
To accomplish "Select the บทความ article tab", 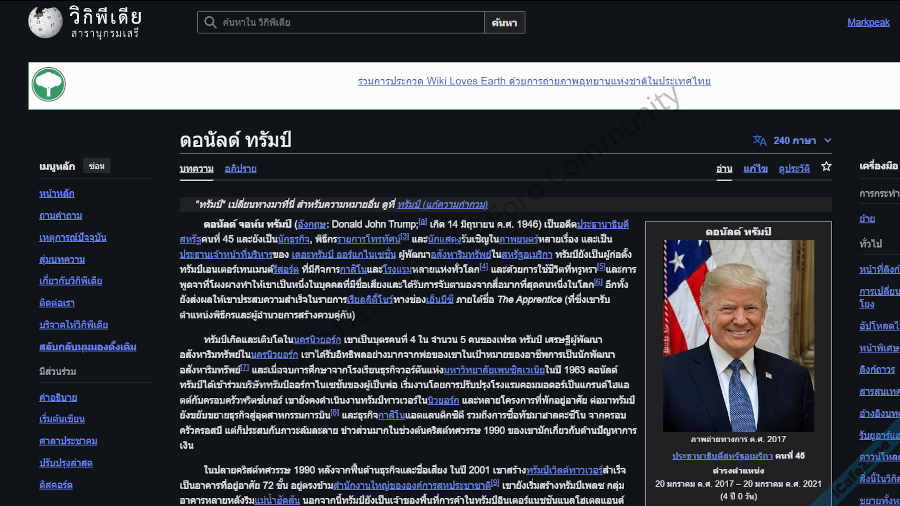I will (196, 169).
